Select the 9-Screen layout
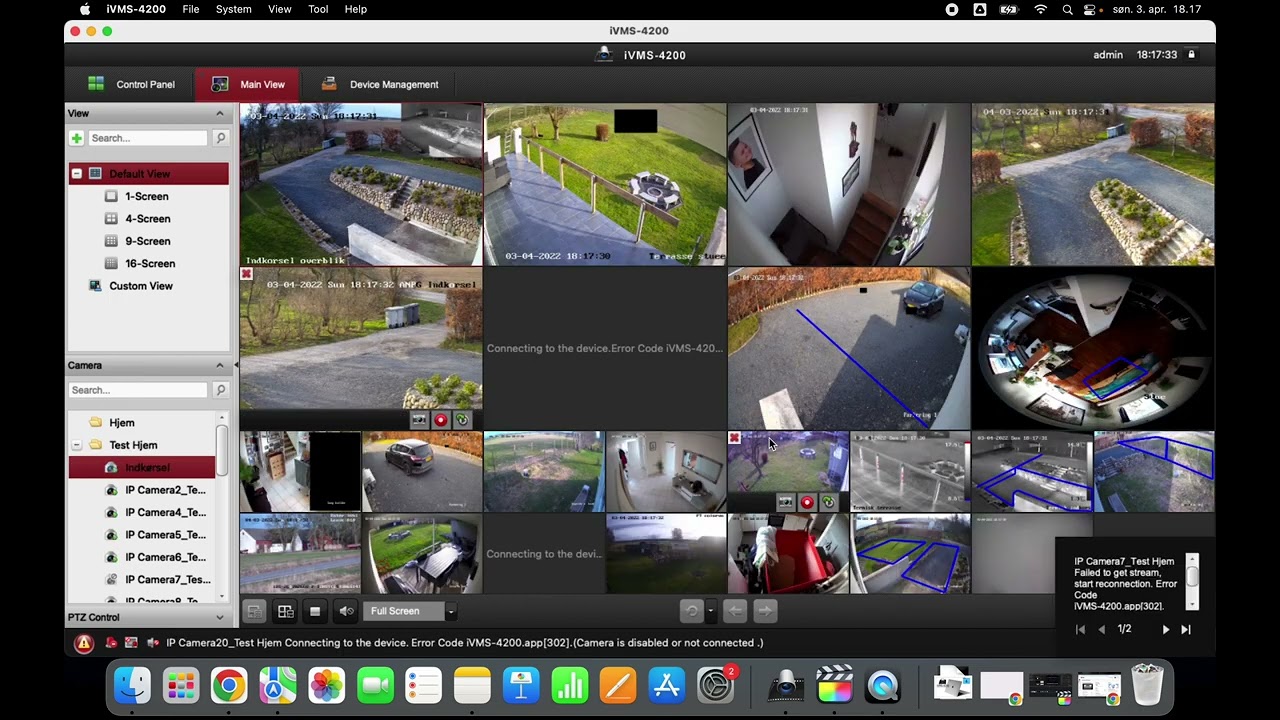Screen dimensions: 1280x720 pos(147,241)
